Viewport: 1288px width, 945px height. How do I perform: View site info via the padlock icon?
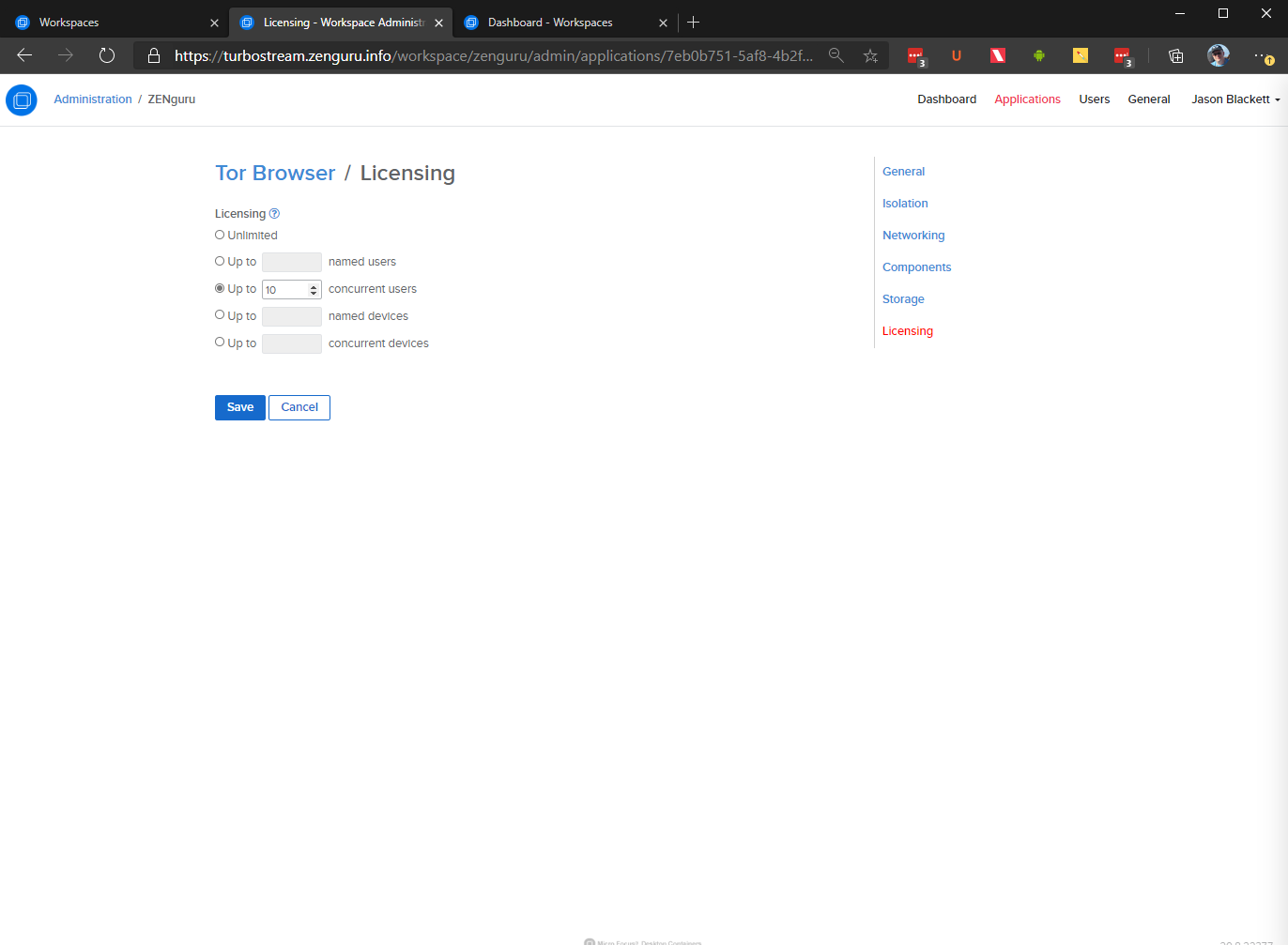[154, 55]
